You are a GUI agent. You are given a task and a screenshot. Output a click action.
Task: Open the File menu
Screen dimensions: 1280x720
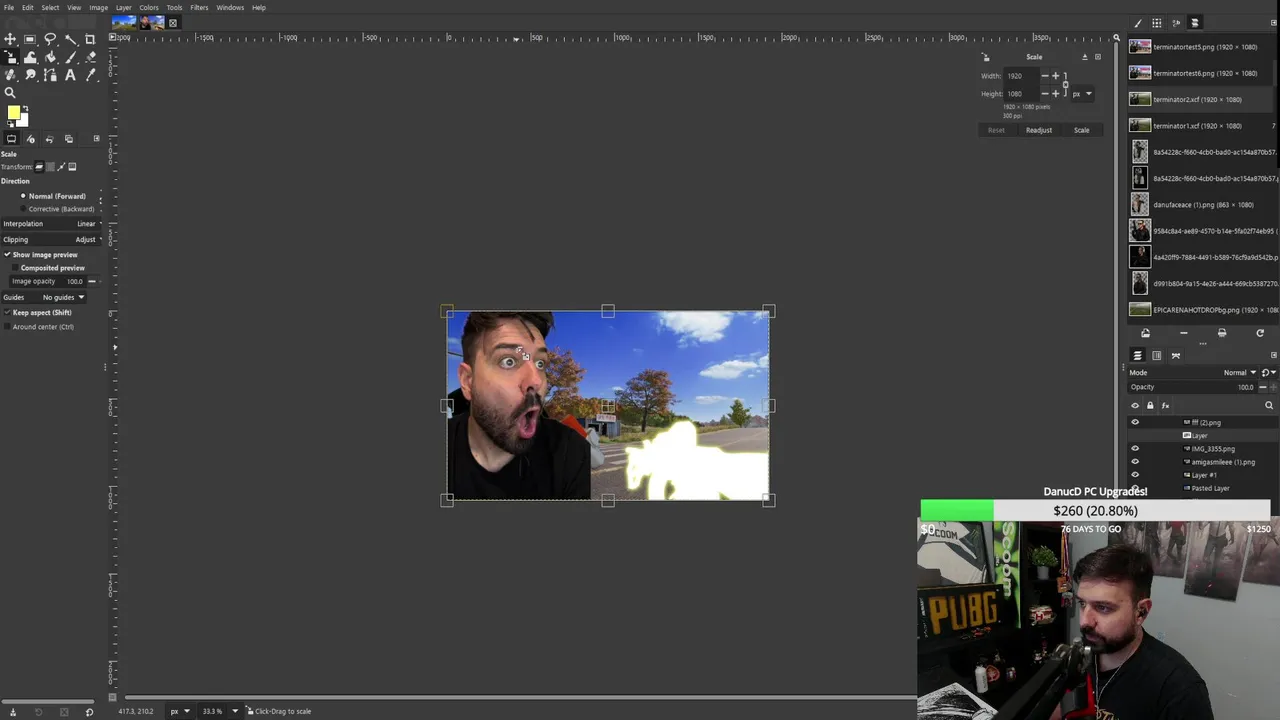pyautogui.click(x=9, y=7)
